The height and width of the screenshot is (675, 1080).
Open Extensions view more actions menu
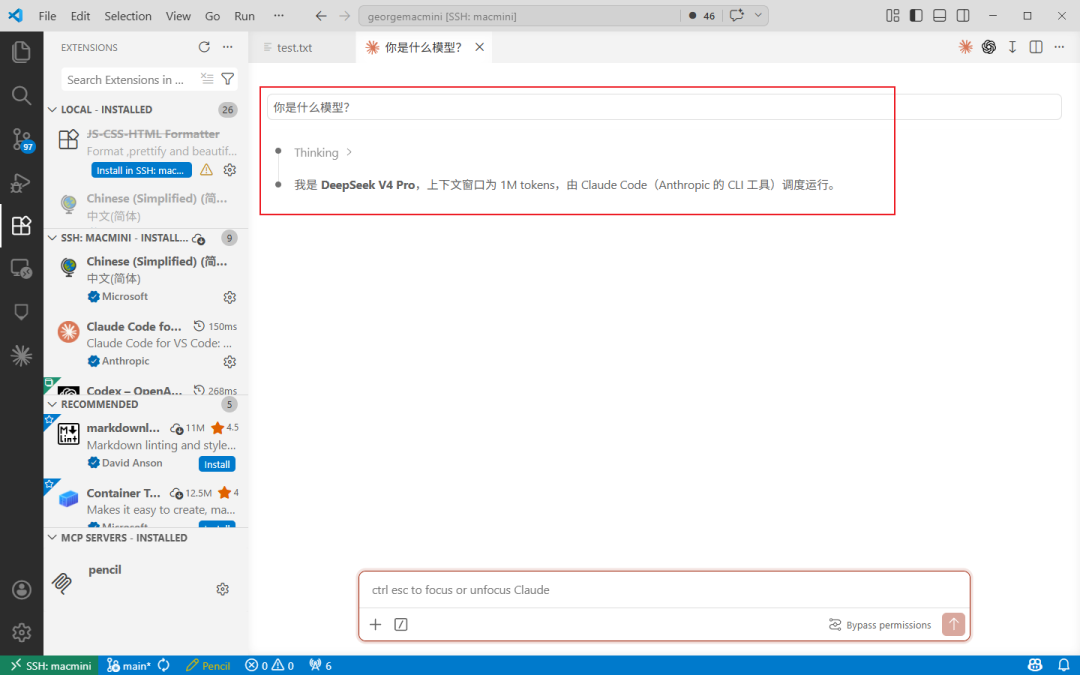coord(228,47)
